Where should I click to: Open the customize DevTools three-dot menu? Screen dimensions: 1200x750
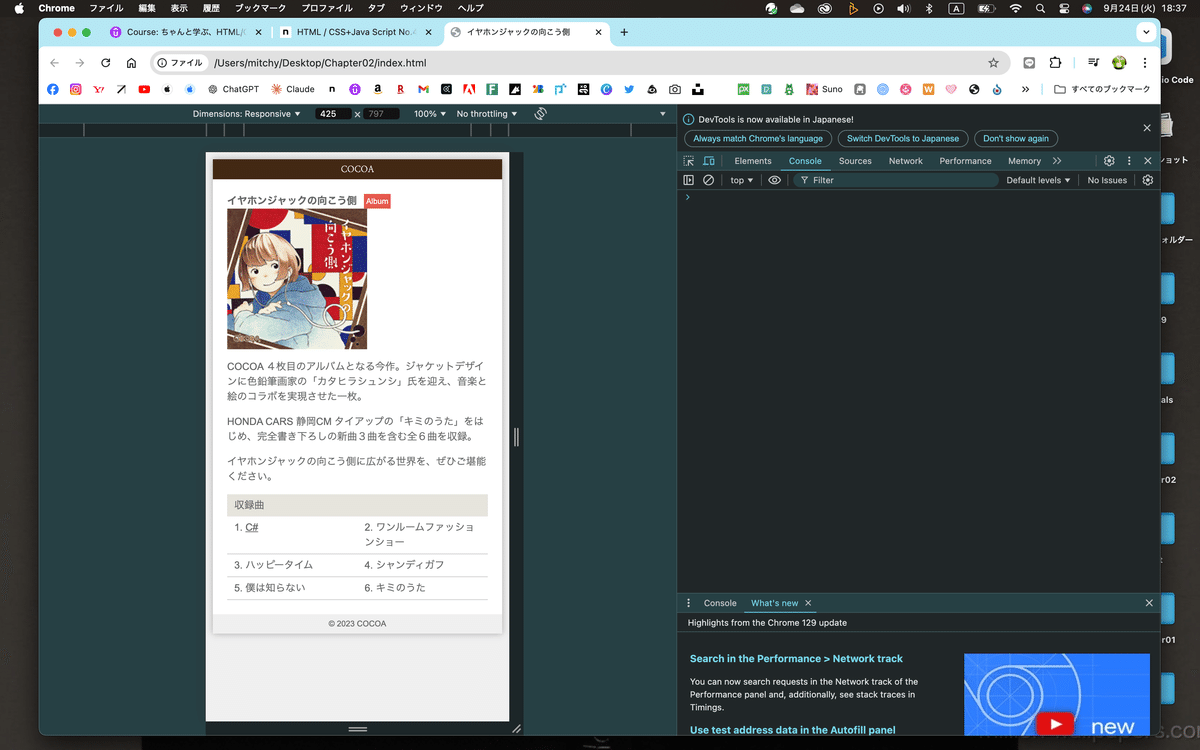click(x=1128, y=160)
